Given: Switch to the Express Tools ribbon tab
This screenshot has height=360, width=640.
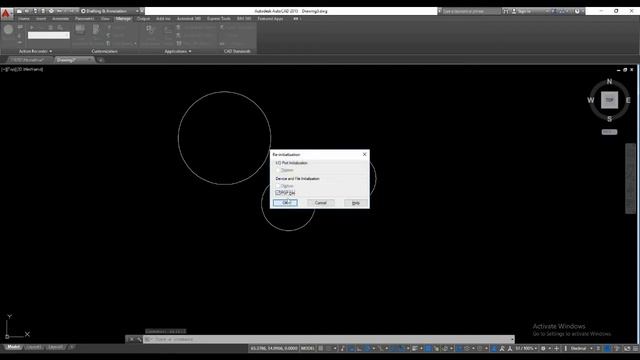Looking at the screenshot, I should pyautogui.click(x=218, y=19).
